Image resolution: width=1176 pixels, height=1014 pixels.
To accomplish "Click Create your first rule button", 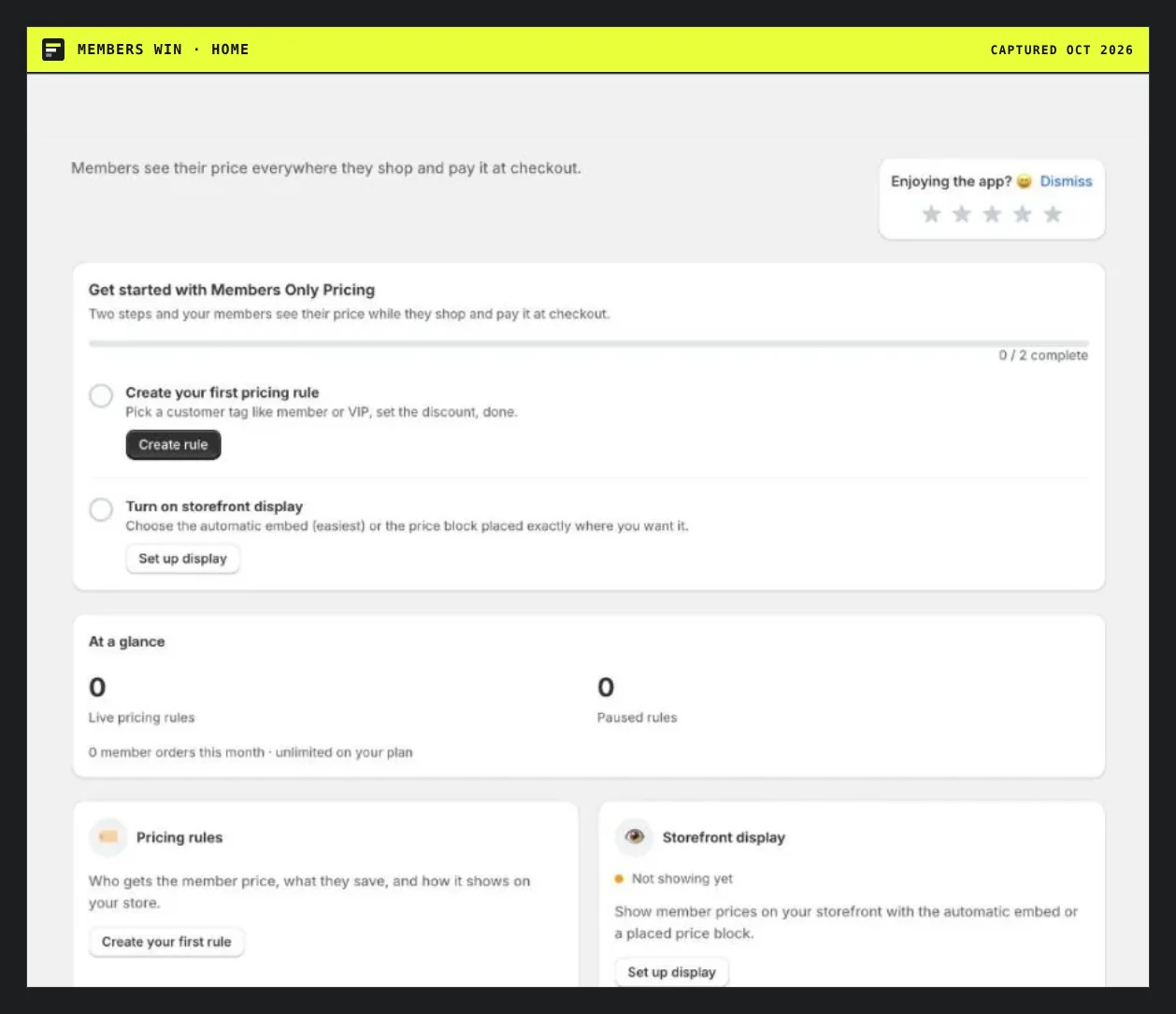I will click(166, 942).
